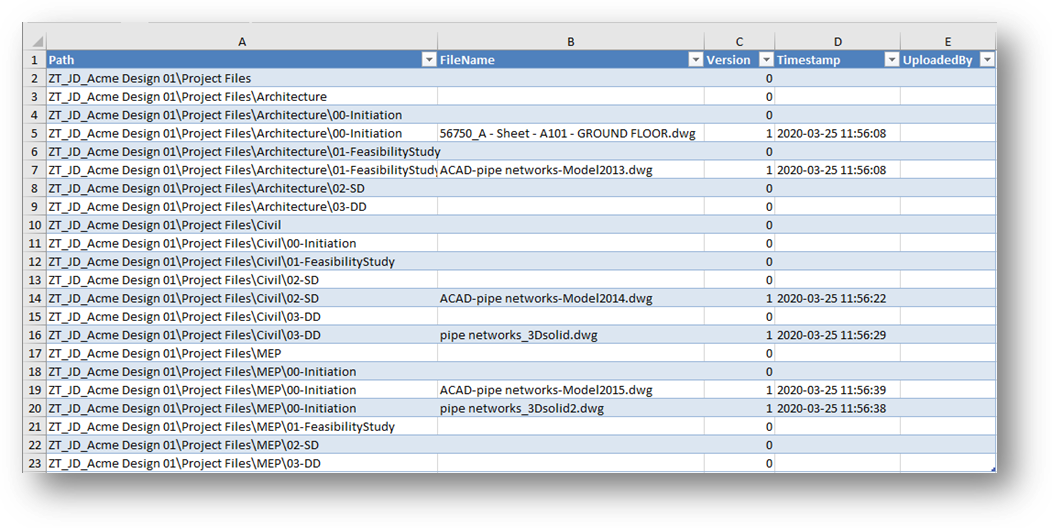This screenshot has width=1052, height=528.
Task: Select column D header
Action: (x=837, y=42)
